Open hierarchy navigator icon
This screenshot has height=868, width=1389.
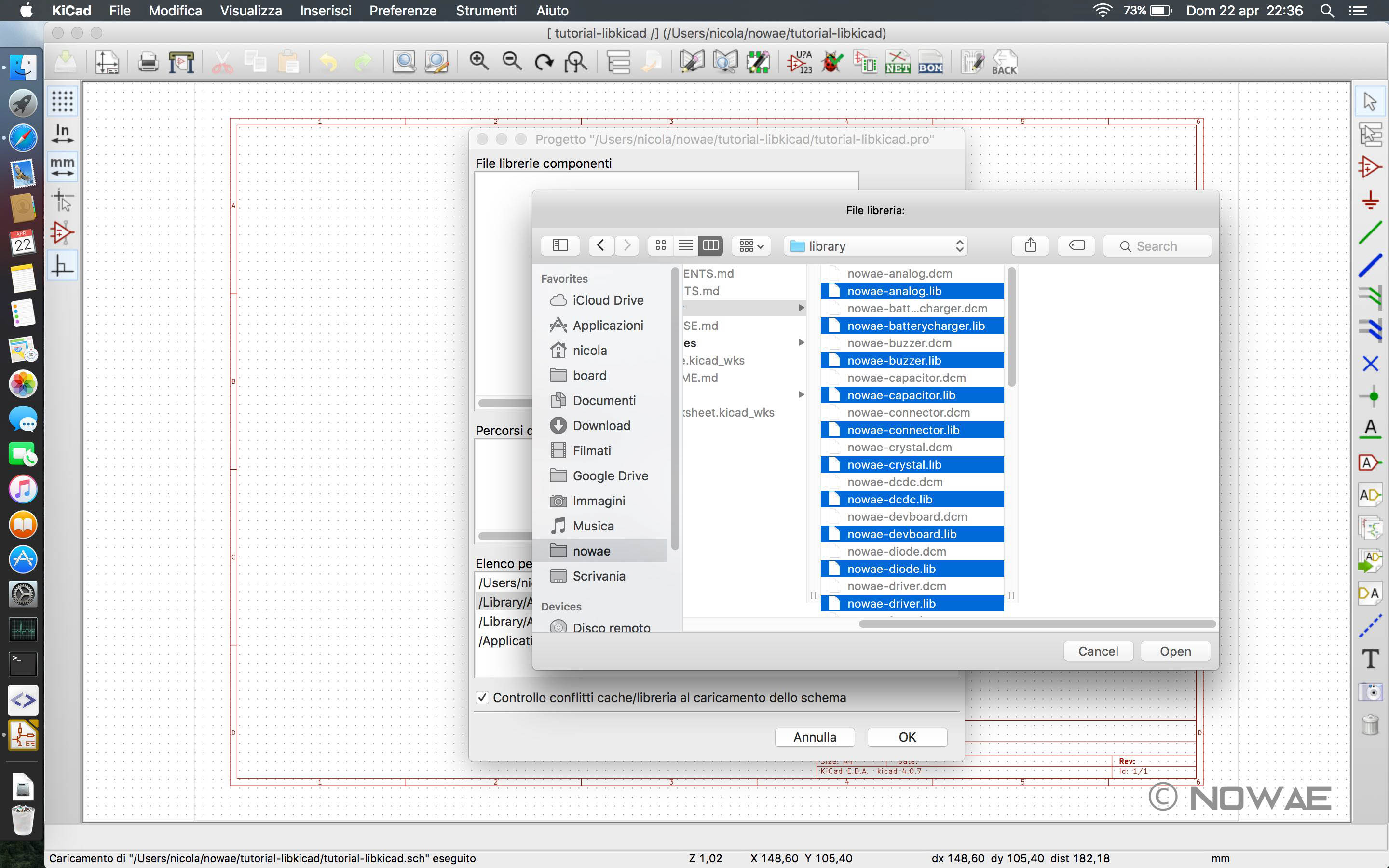tap(619, 61)
